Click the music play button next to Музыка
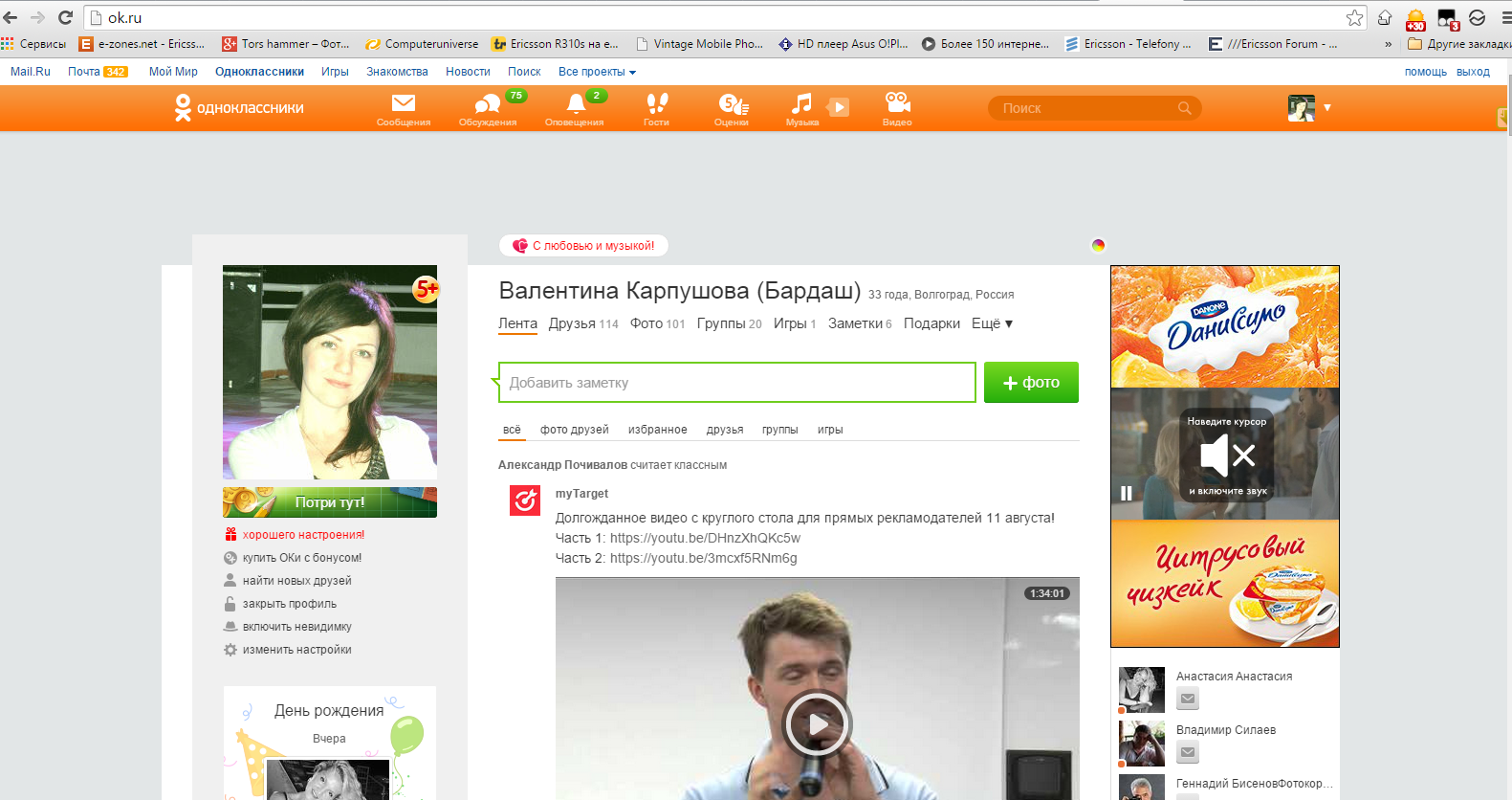The height and width of the screenshot is (800, 1512). click(x=838, y=107)
